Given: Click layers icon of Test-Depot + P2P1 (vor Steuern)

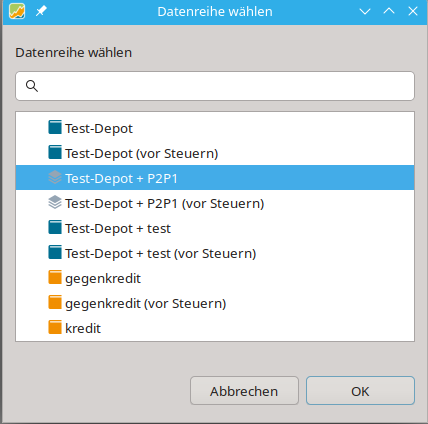Looking at the screenshot, I should coord(55,203).
